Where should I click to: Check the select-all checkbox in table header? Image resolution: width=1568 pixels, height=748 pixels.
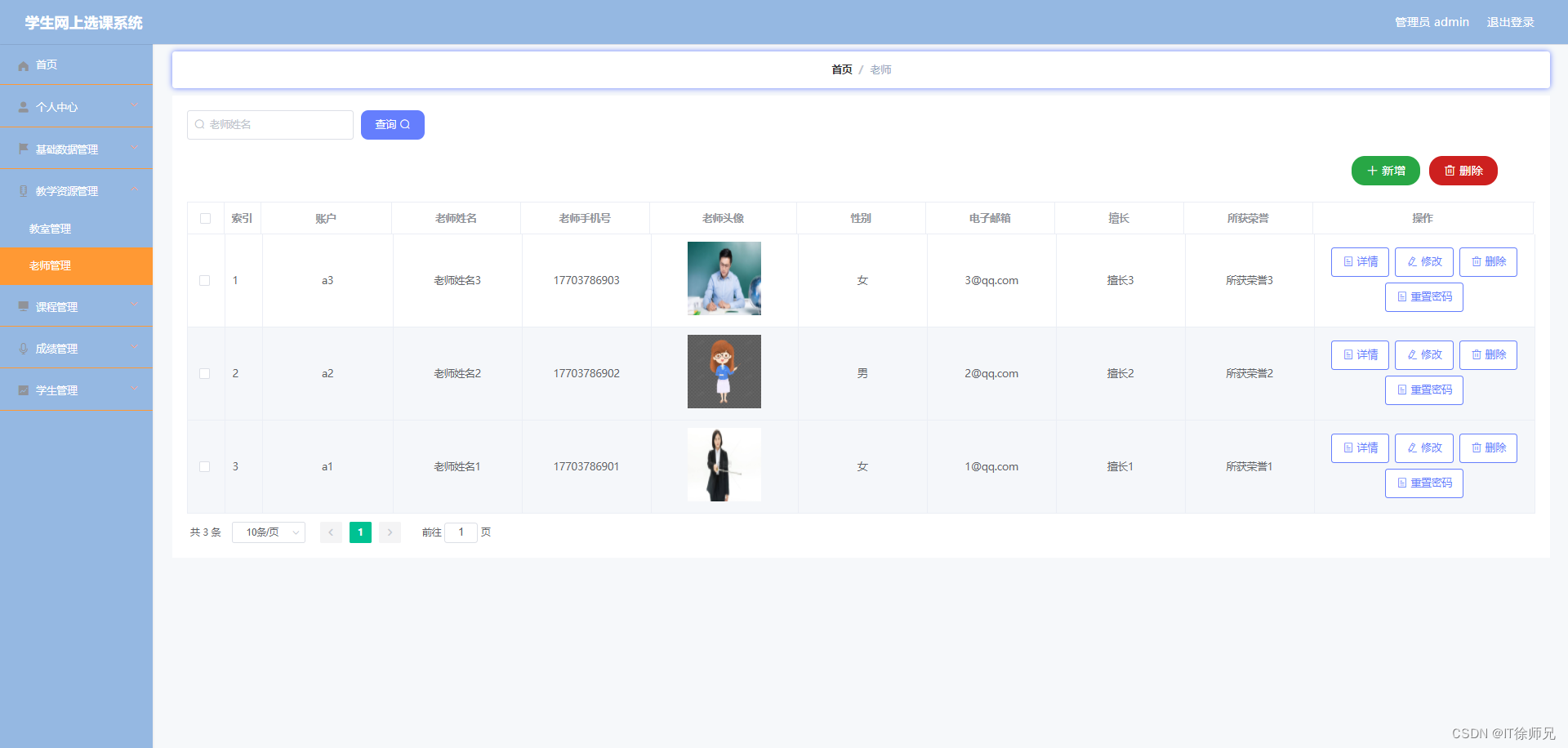tap(205, 218)
